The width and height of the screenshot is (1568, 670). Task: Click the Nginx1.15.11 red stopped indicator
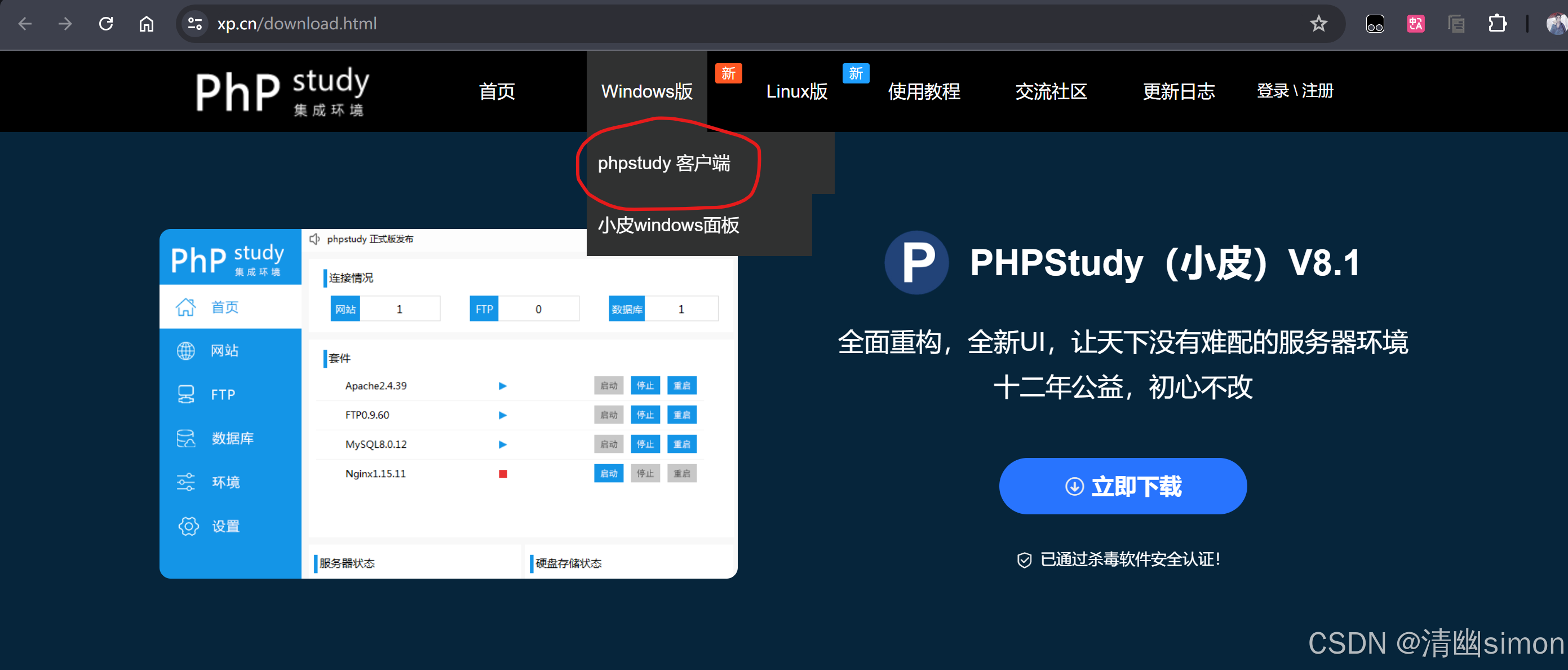503,473
